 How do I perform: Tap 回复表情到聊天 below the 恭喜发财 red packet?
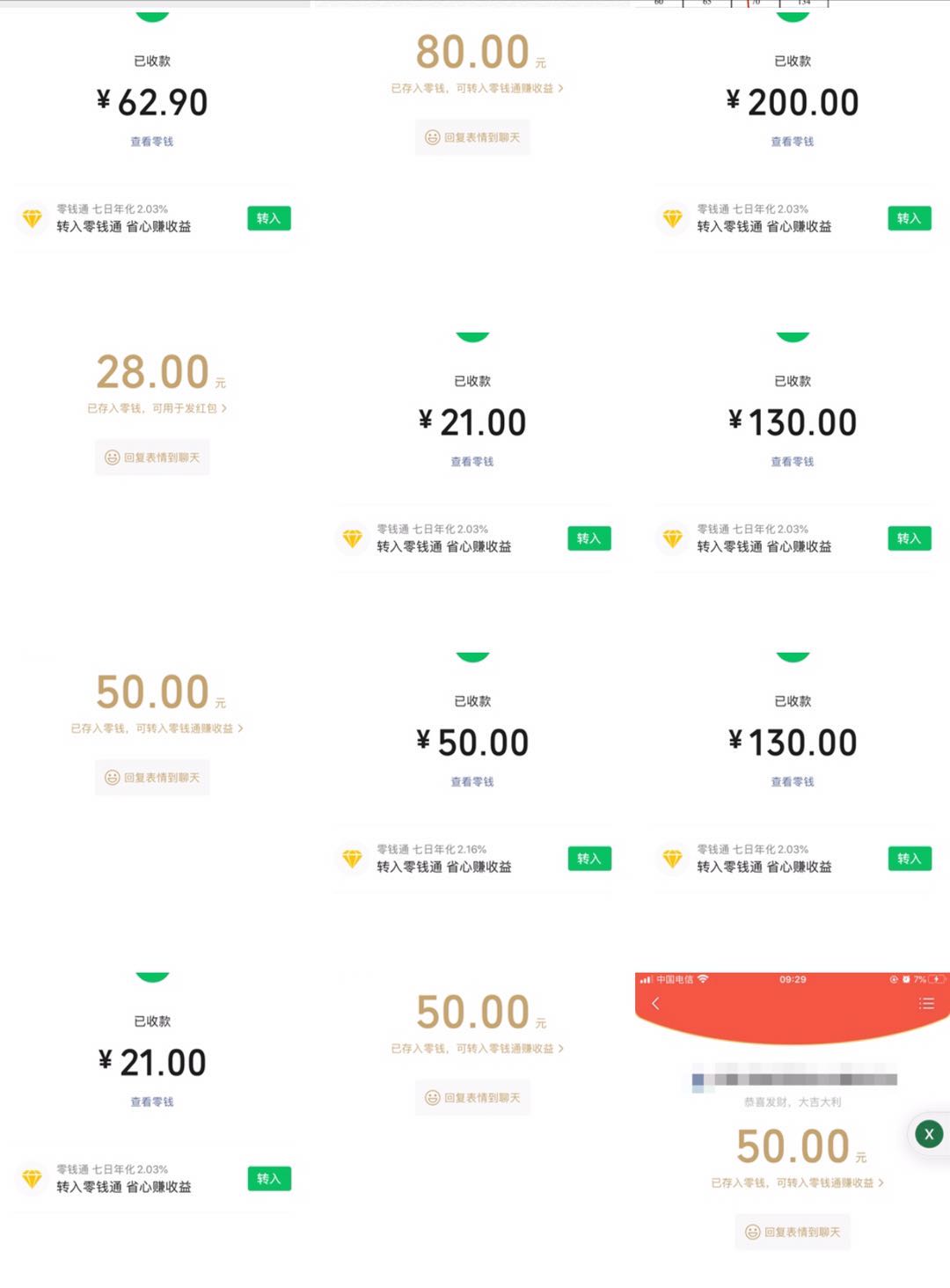coord(793,1232)
